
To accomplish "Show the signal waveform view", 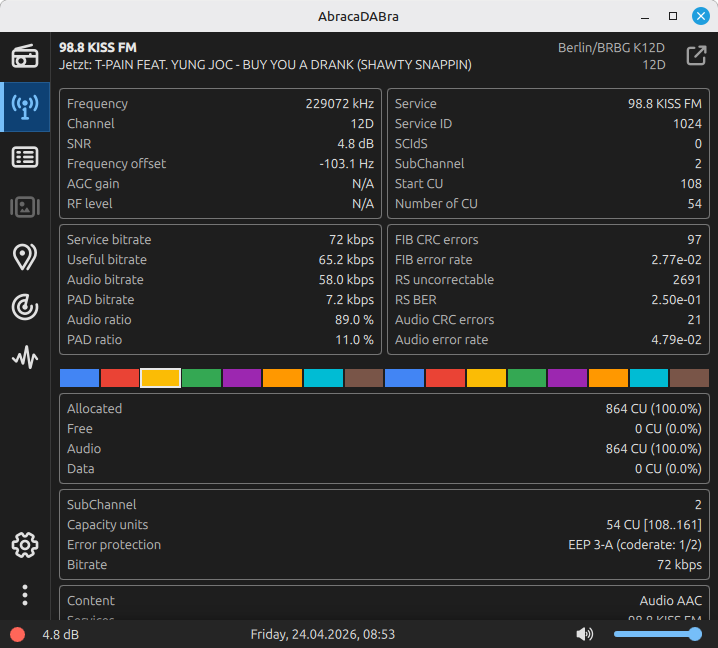I will [25, 357].
